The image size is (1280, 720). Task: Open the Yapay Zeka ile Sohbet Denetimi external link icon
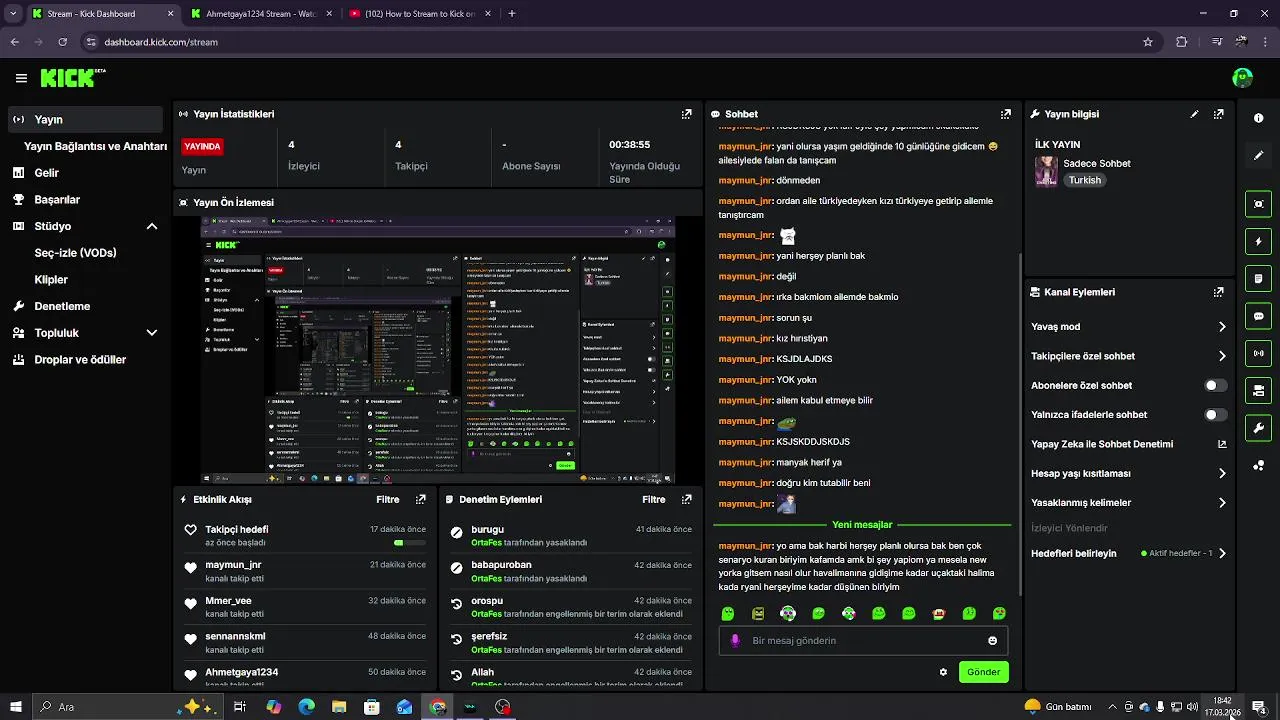[x=1222, y=444]
